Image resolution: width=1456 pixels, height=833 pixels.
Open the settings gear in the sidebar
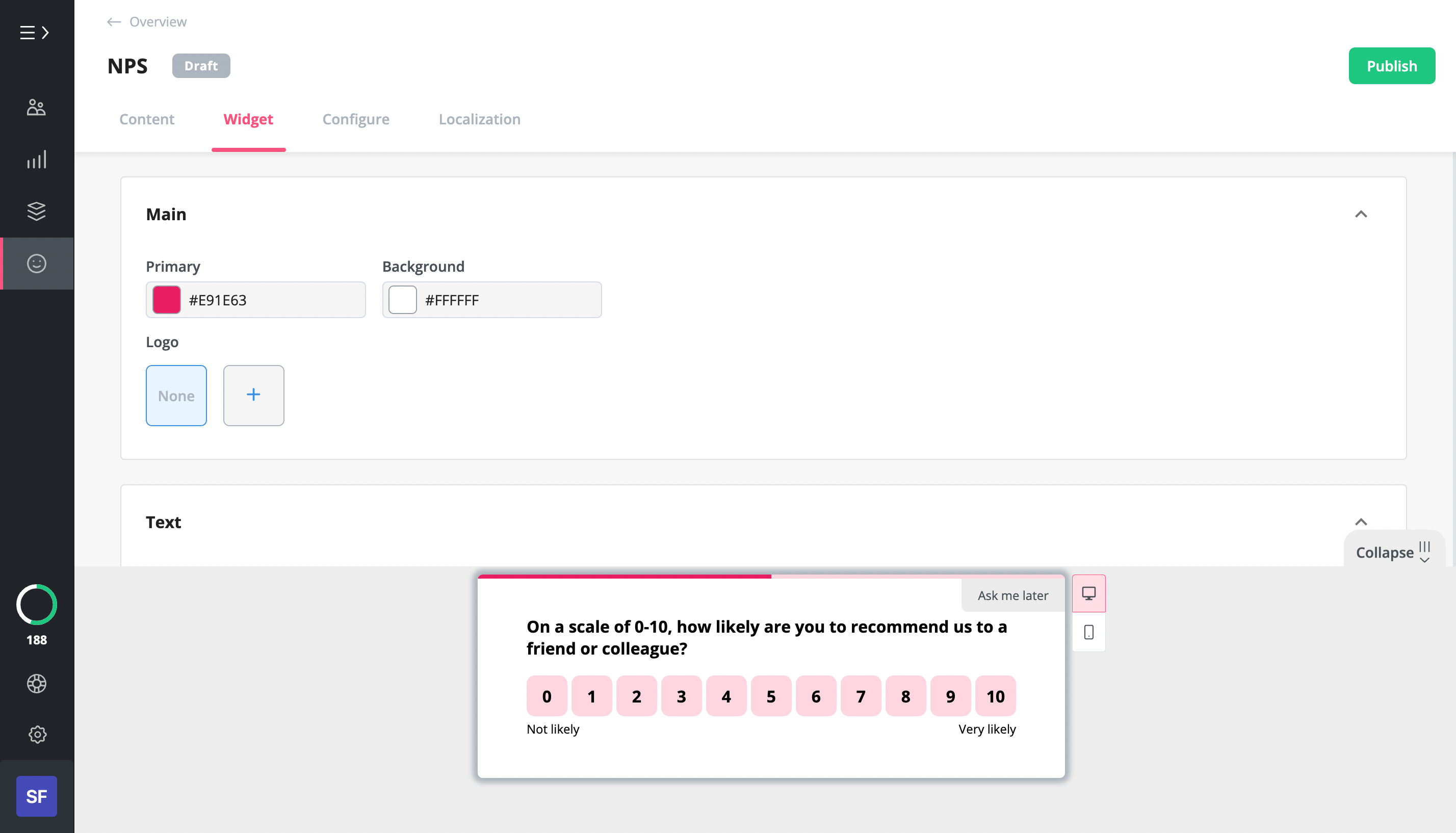pyautogui.click(x=36, y=735)
